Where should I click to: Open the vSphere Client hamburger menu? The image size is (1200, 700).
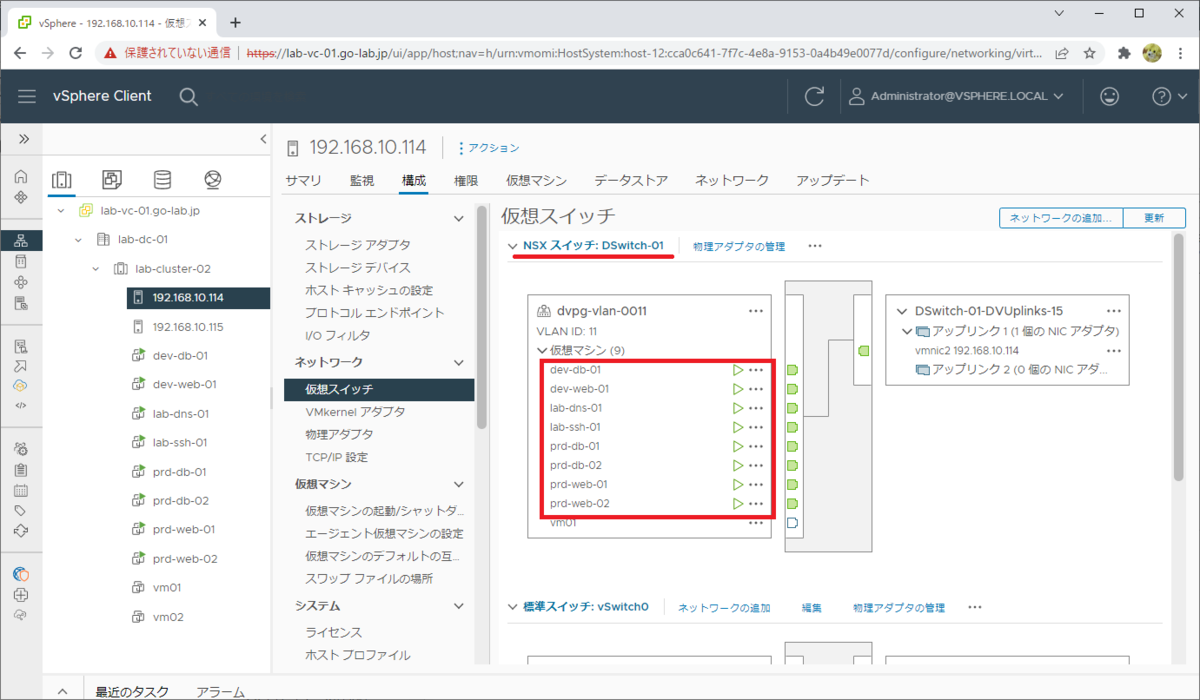point(27,96)
